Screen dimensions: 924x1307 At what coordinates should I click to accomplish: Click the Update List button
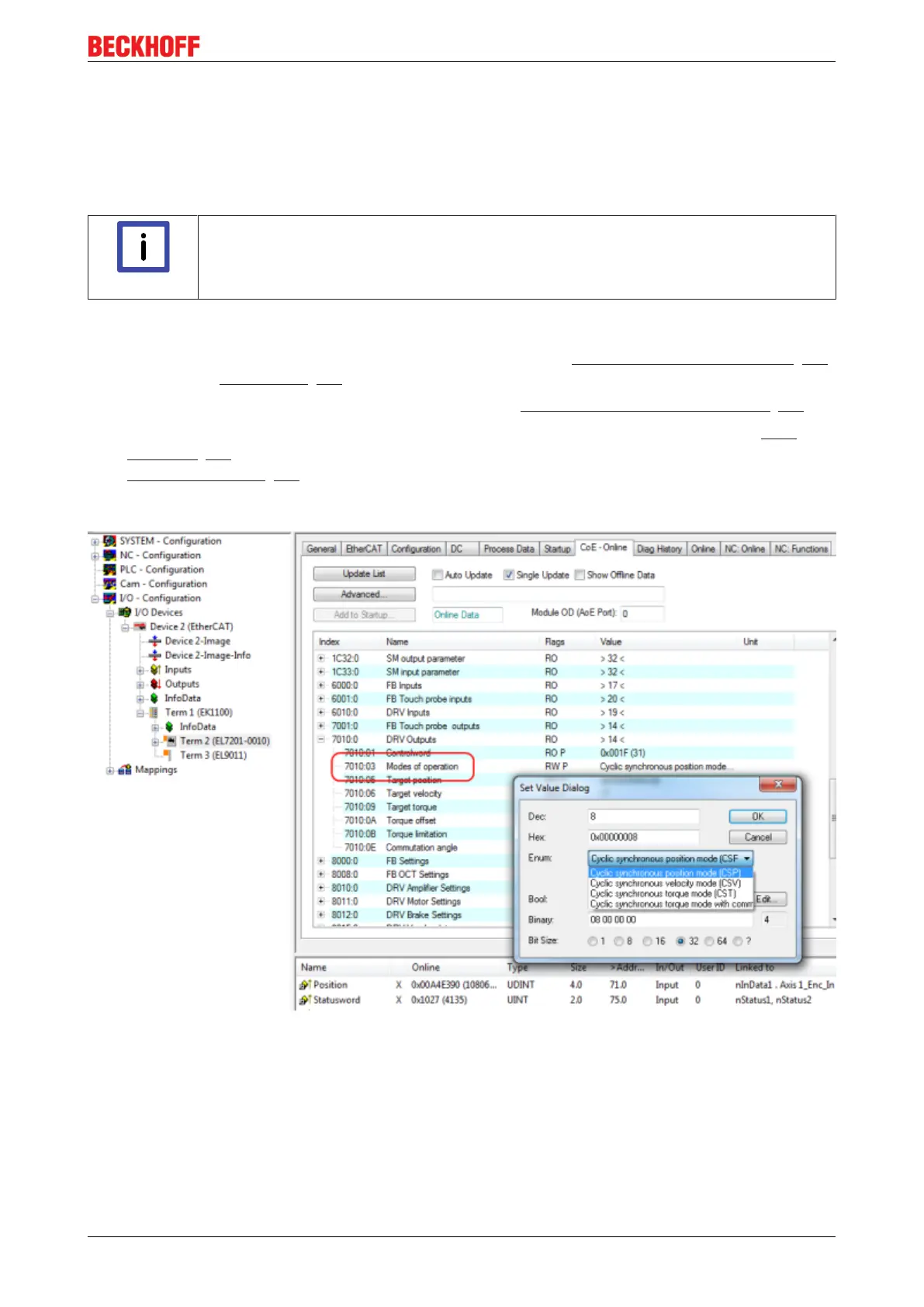(364, 574)
